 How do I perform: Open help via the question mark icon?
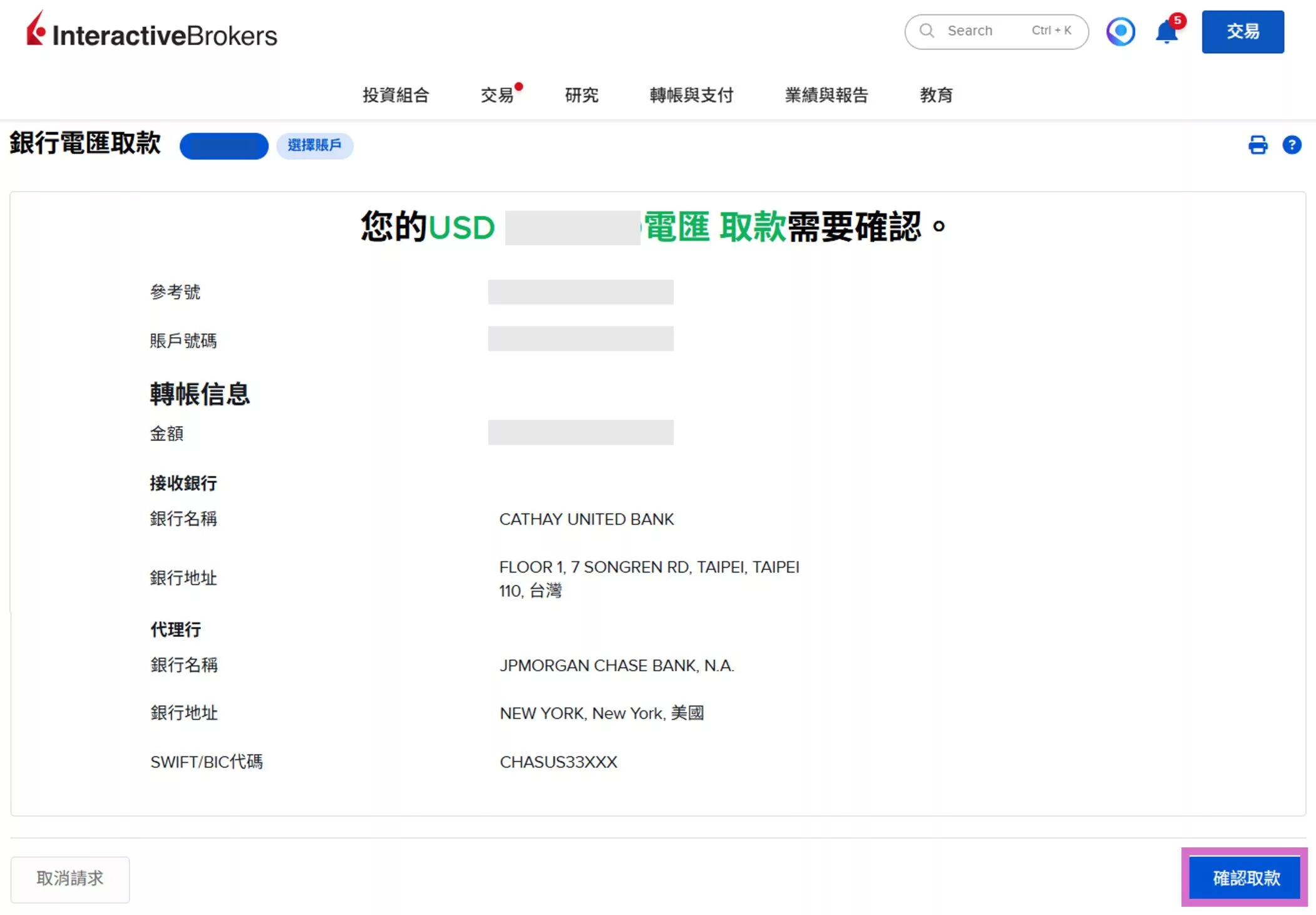click(1292, 145)
